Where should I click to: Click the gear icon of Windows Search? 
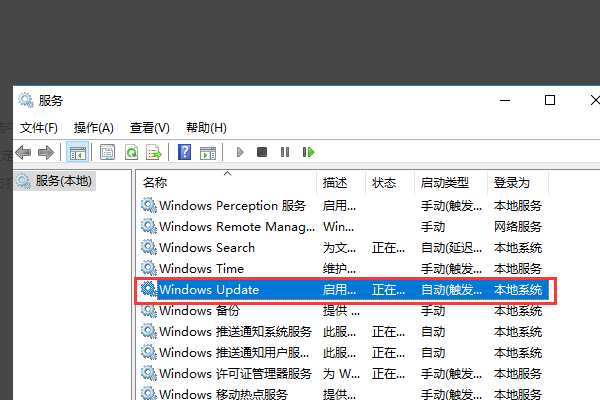point(148,247)
